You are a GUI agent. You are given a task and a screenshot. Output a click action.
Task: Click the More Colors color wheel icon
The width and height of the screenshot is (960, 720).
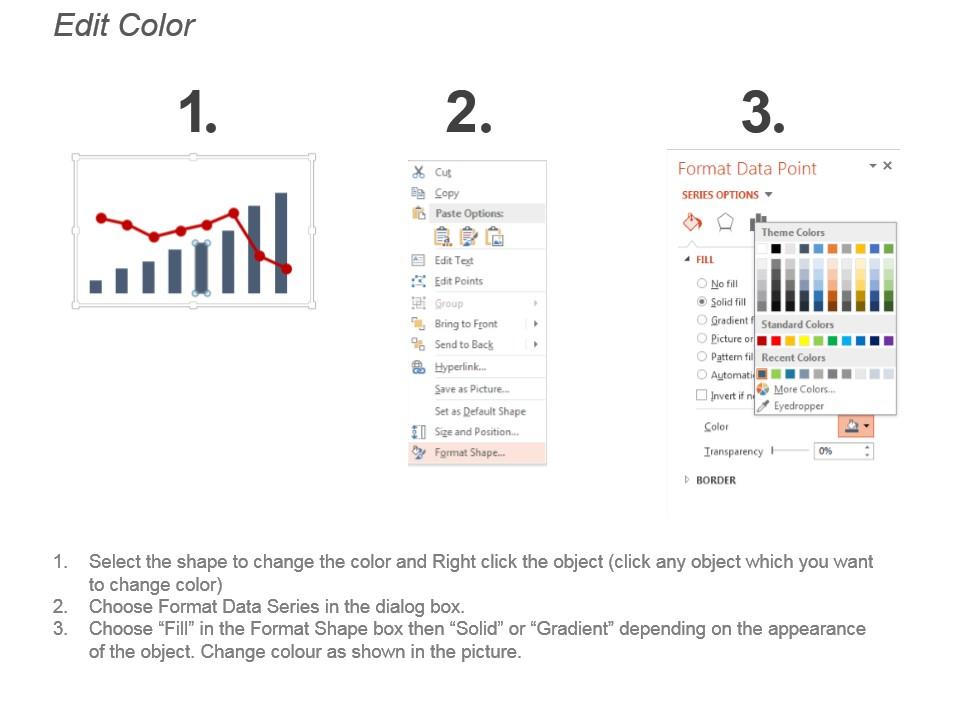point(763,389)
